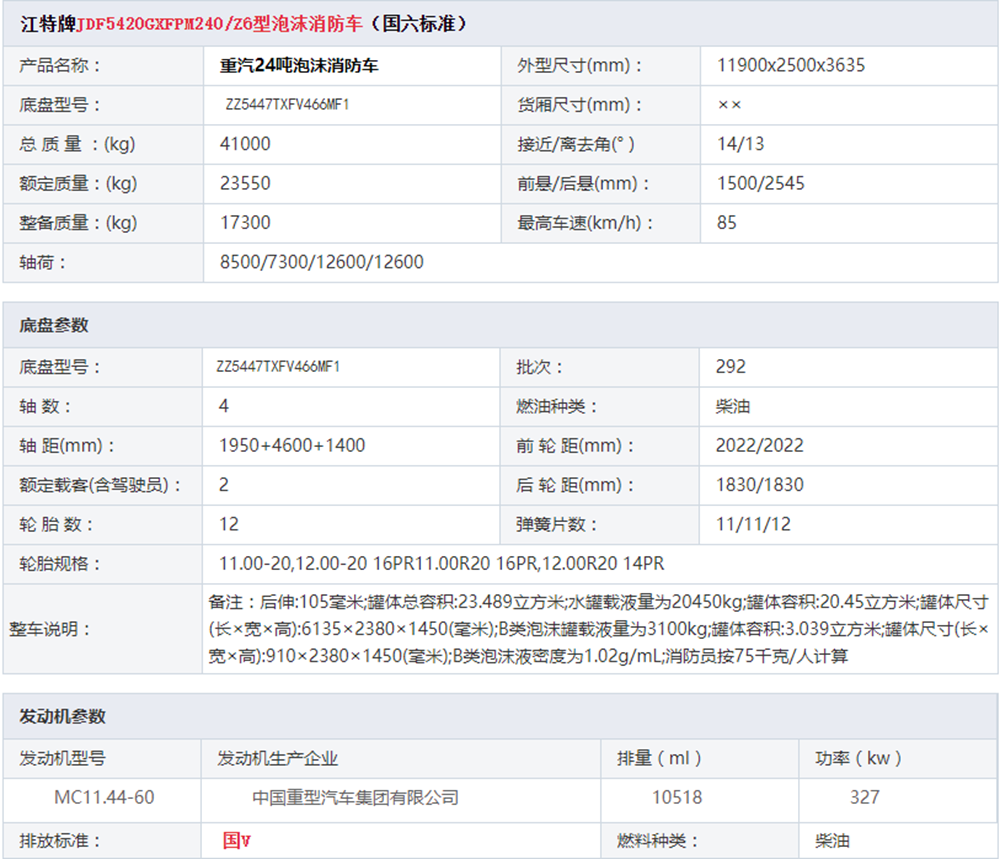Click approach/departure angle value 14/13

(740, 144)
